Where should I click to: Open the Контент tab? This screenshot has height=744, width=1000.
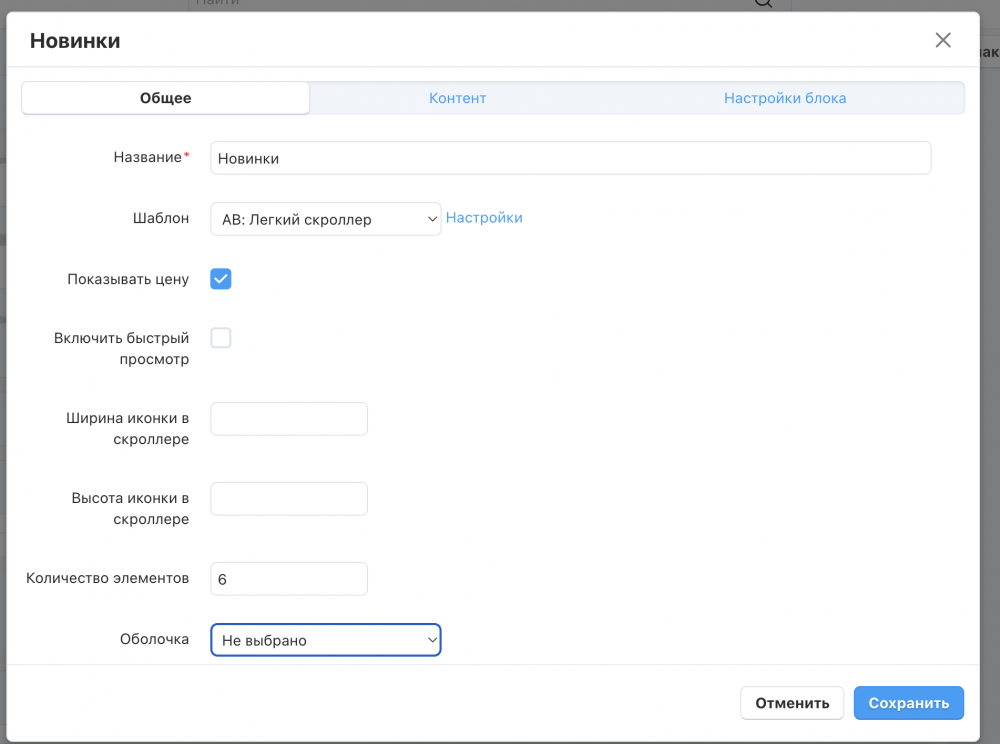(x=457, y=98)
